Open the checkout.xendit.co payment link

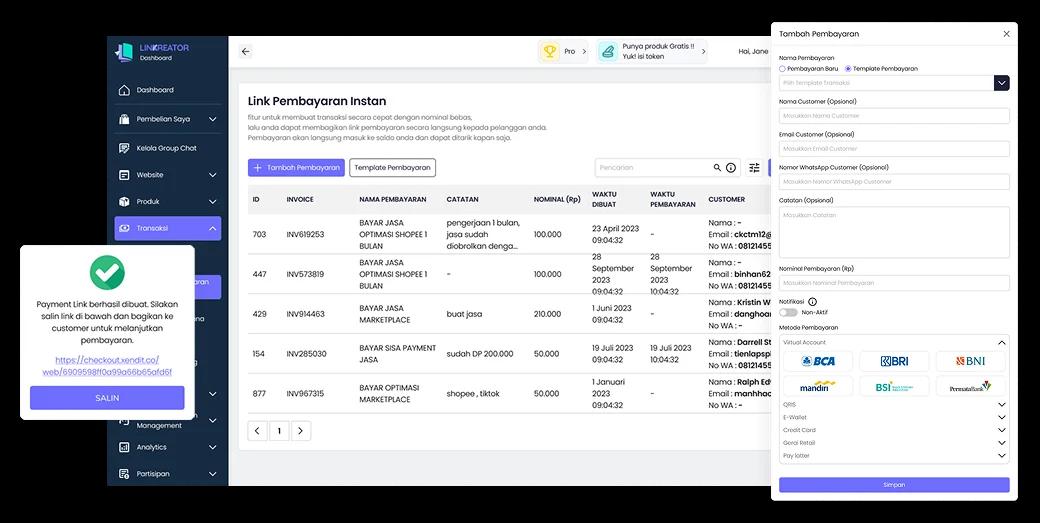[107, 366]
